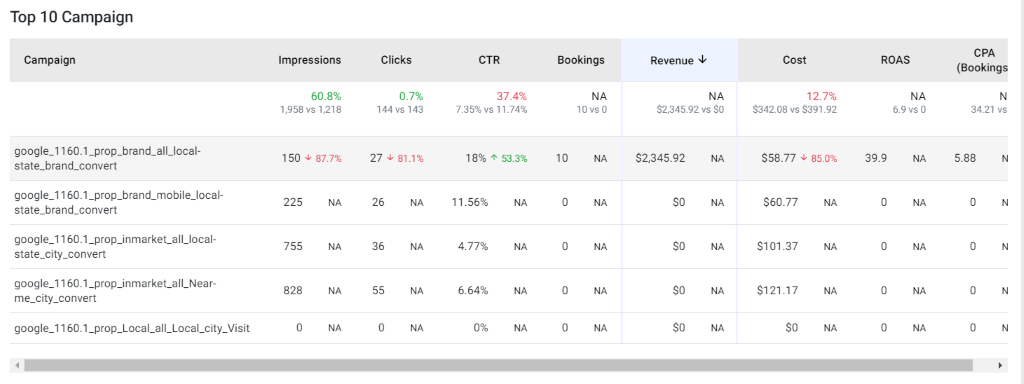Sort table by Cost column header

[x=795, y=60]
